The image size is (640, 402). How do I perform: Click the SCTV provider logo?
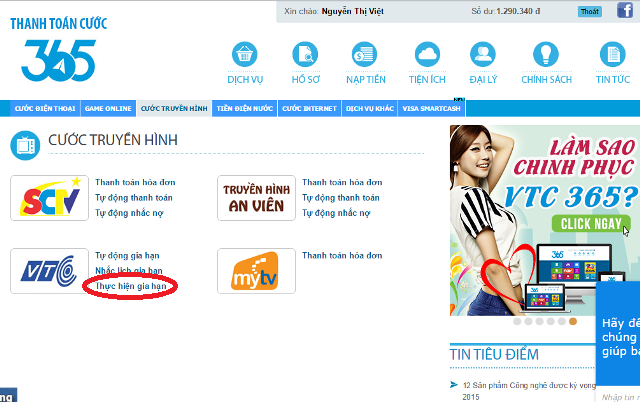pos(49,198)
